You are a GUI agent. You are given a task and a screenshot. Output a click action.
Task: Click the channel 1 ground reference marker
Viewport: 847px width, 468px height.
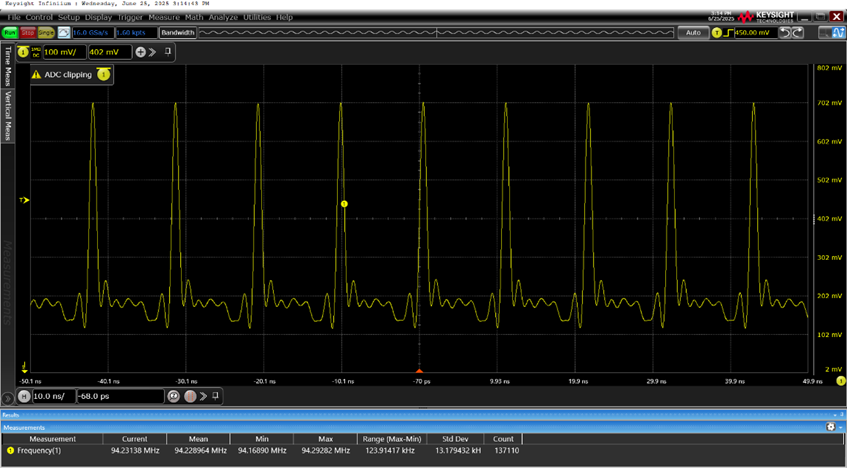[24, 368]
